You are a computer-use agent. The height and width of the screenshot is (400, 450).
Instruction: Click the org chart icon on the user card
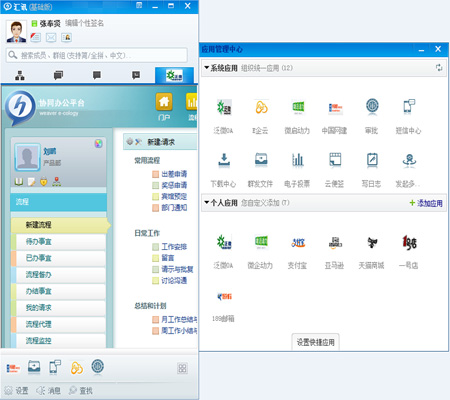click(57, 182)
